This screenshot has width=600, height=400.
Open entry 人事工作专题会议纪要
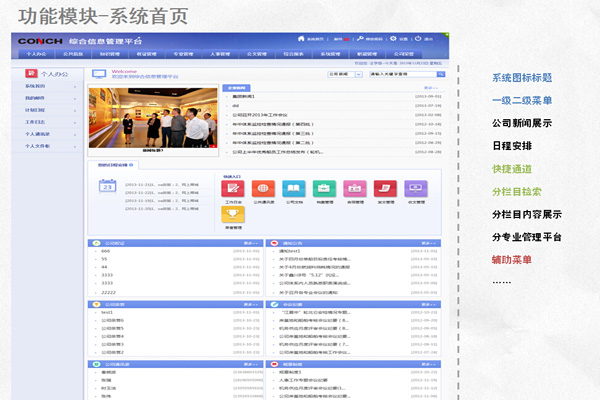click(303, 380)
